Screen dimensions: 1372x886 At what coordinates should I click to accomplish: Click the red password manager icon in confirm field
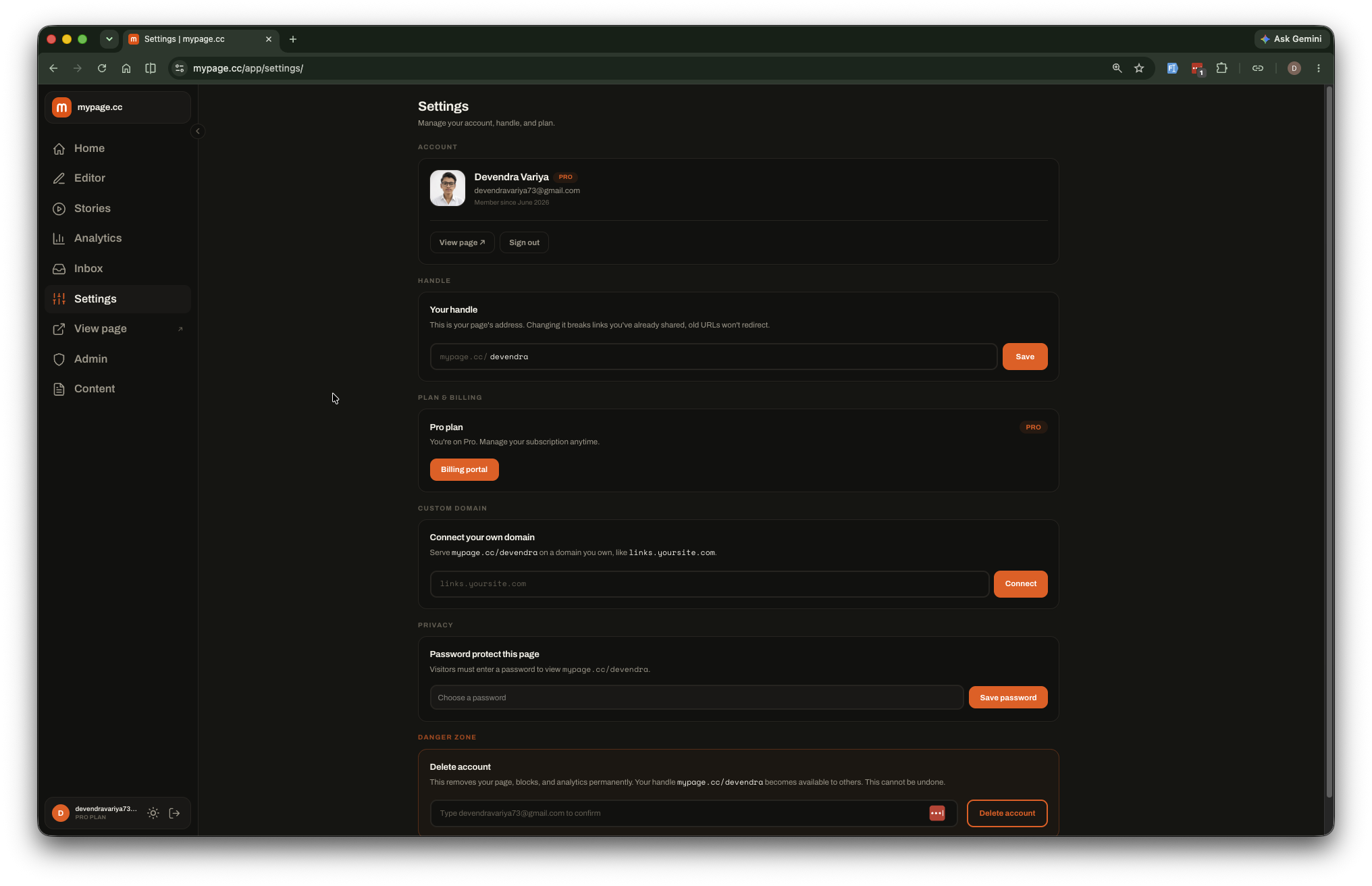[937, 813]
